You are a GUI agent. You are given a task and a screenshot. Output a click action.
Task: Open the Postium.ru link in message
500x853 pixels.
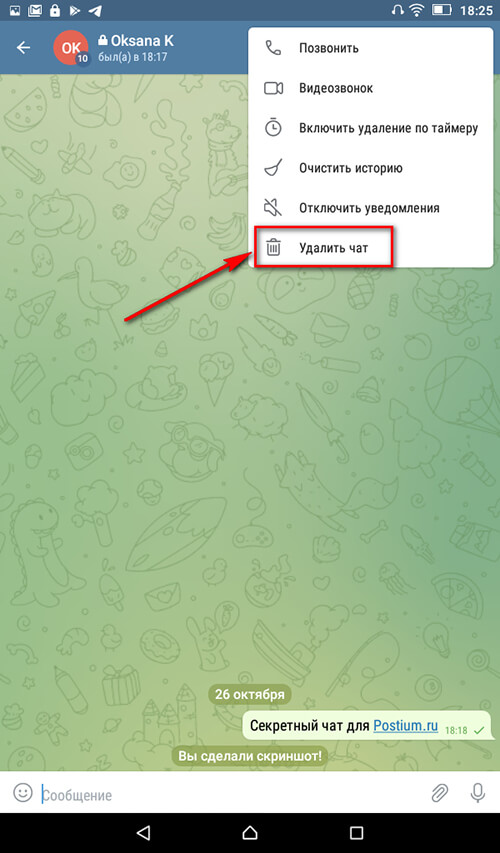point(405,725)
